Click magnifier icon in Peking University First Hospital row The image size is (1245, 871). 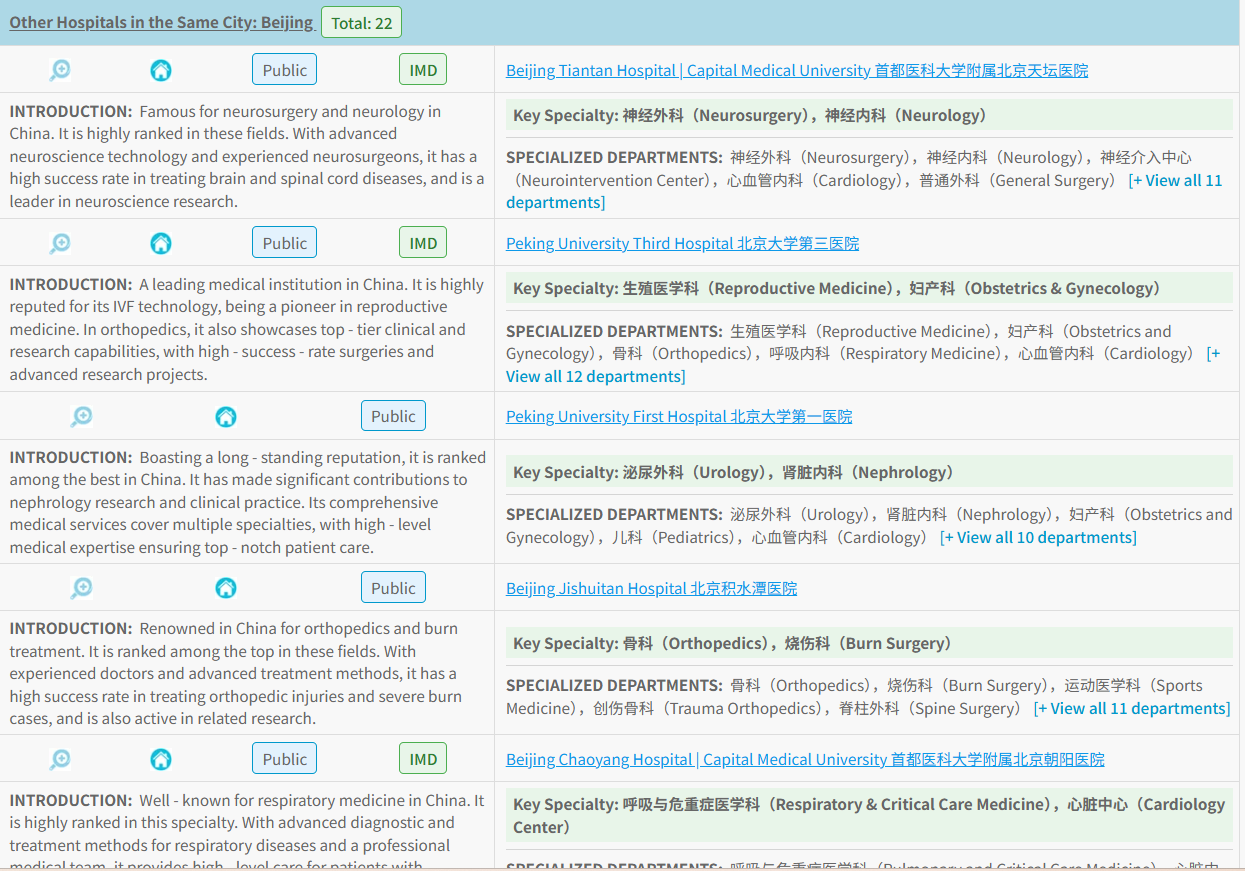tap(81, 416)
